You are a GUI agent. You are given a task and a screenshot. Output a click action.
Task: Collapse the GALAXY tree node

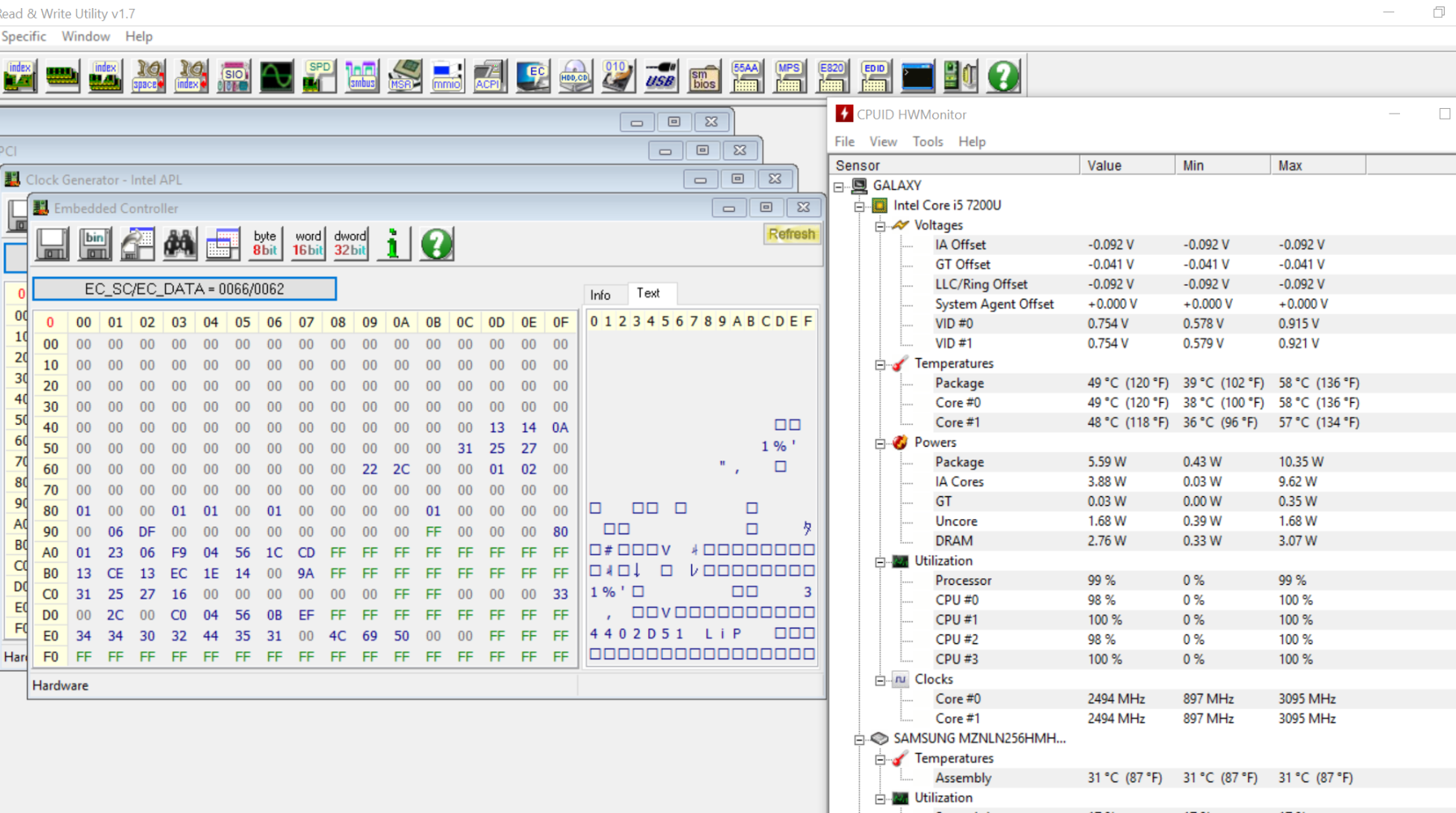click(x=839, y=186)
